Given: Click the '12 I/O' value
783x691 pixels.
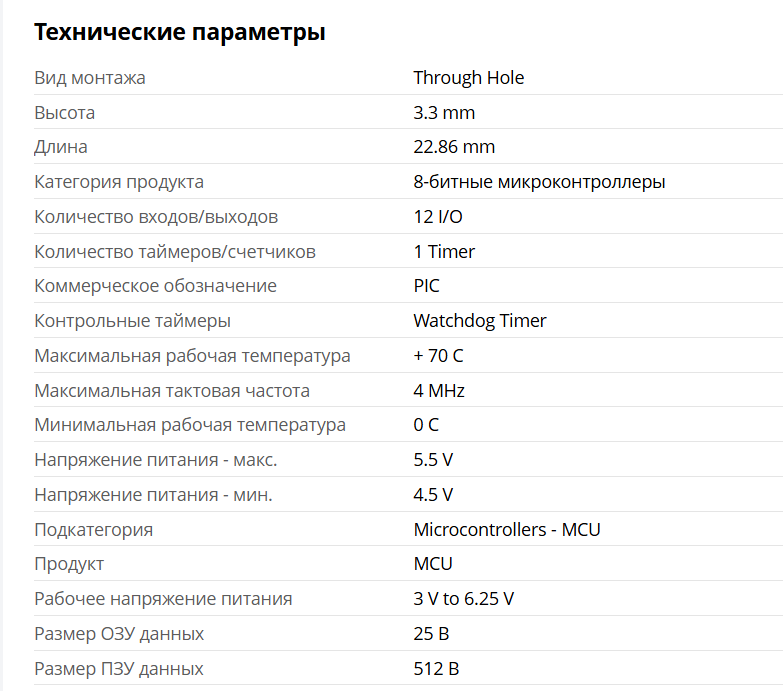Looking at the screenshot, I should 438,217.
